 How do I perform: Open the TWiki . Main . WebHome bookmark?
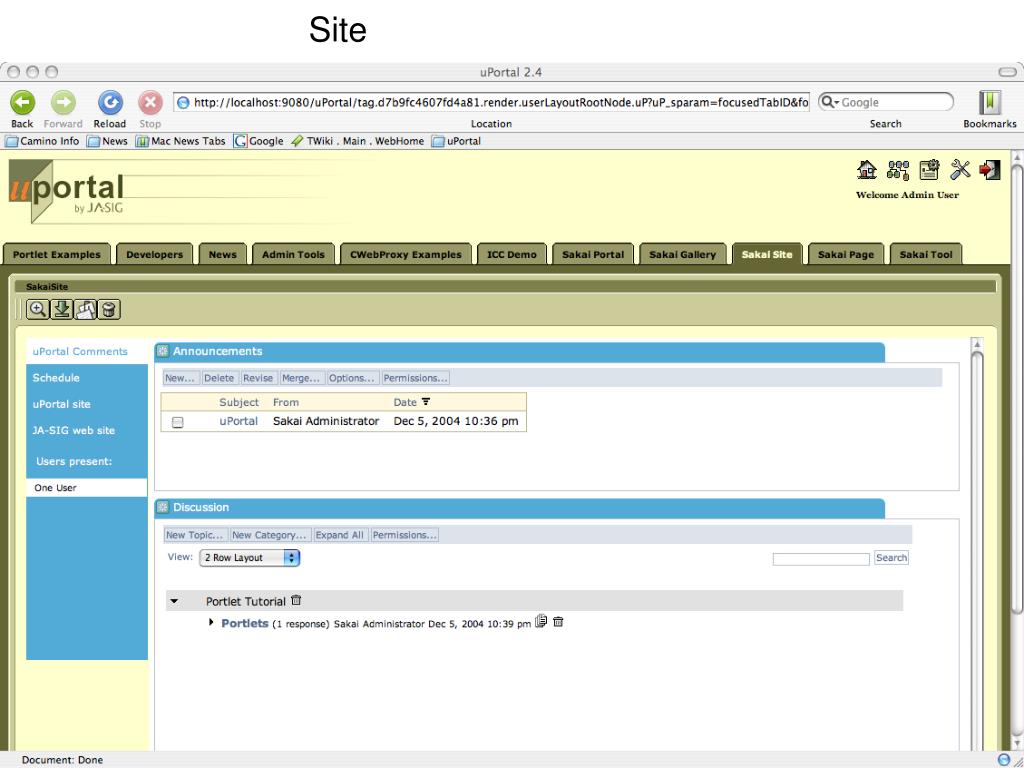pos(358,141)
